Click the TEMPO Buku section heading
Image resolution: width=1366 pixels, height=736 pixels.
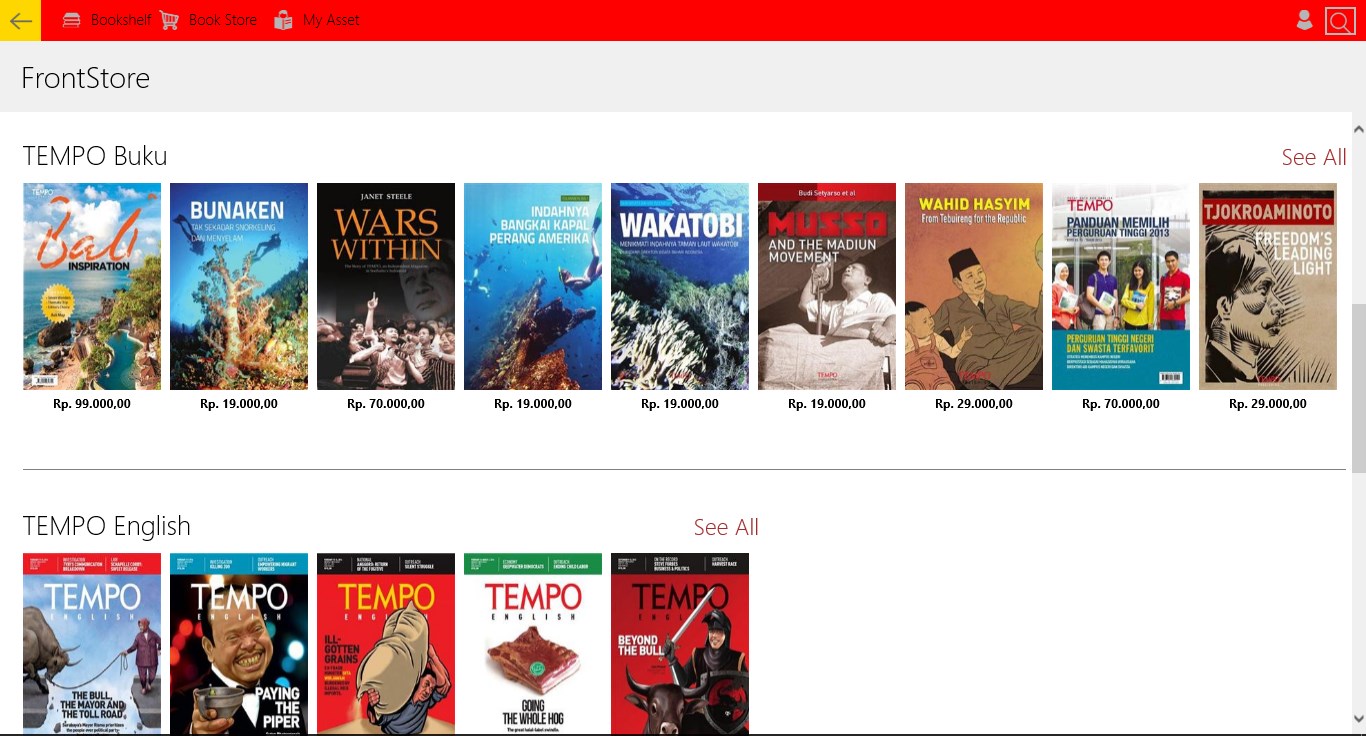tap(95, 156)
